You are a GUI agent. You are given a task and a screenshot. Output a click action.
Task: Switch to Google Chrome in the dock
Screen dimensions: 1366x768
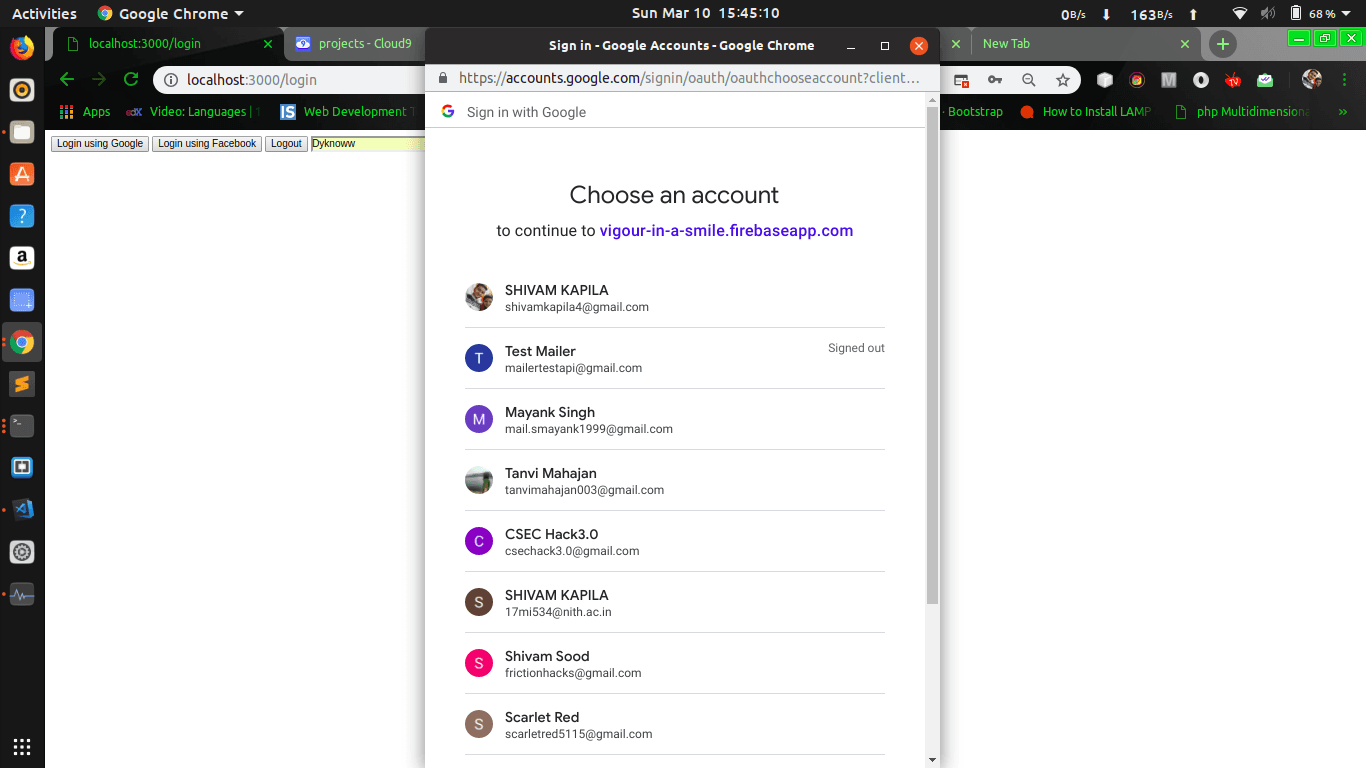click(x=22, y=342)
